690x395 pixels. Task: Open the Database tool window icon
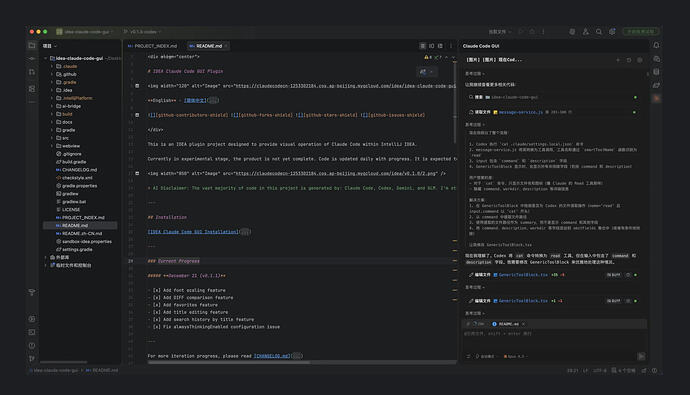[656, 72]
